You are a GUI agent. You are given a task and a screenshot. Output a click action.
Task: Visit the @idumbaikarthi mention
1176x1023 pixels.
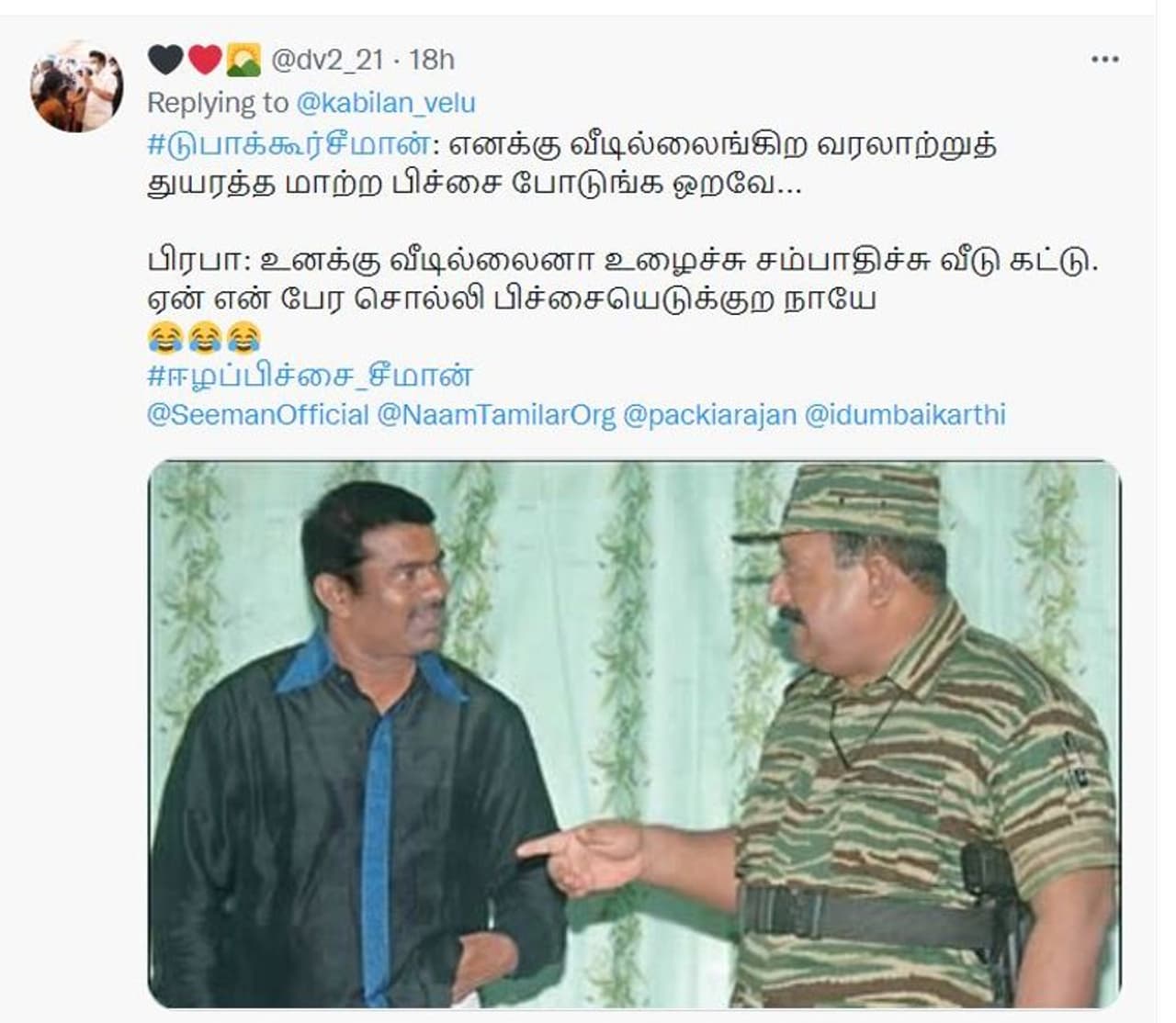pyautogui.click(x=905, y=415)
